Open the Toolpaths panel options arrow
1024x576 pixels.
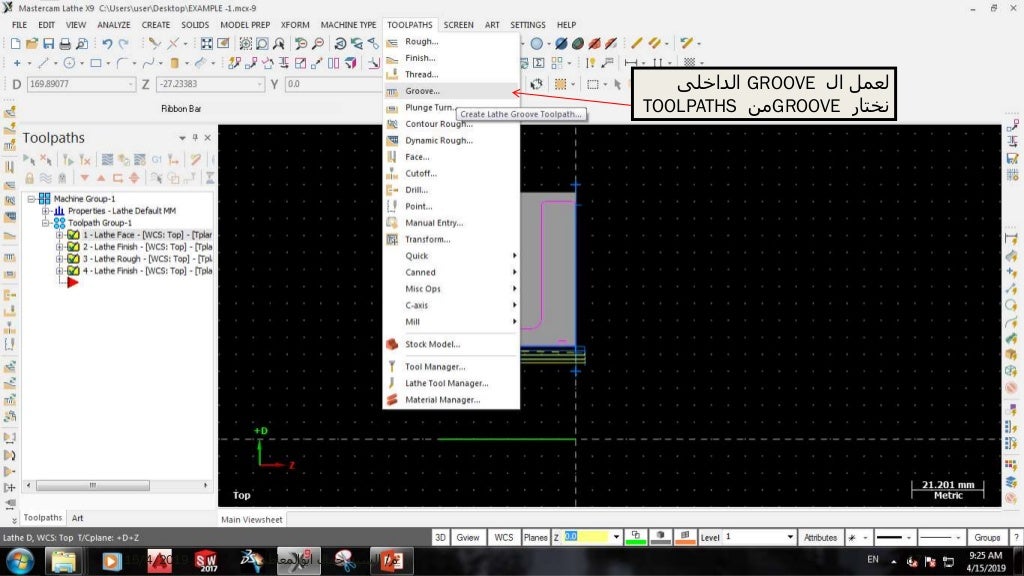pyautogui.click(x=182, y=138)
